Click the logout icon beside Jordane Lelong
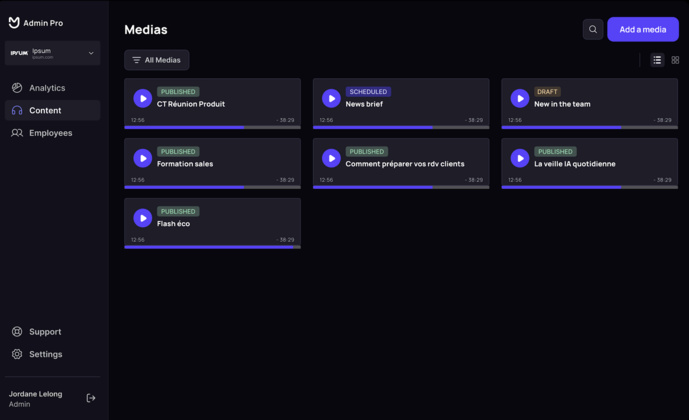 pos(91,398)
